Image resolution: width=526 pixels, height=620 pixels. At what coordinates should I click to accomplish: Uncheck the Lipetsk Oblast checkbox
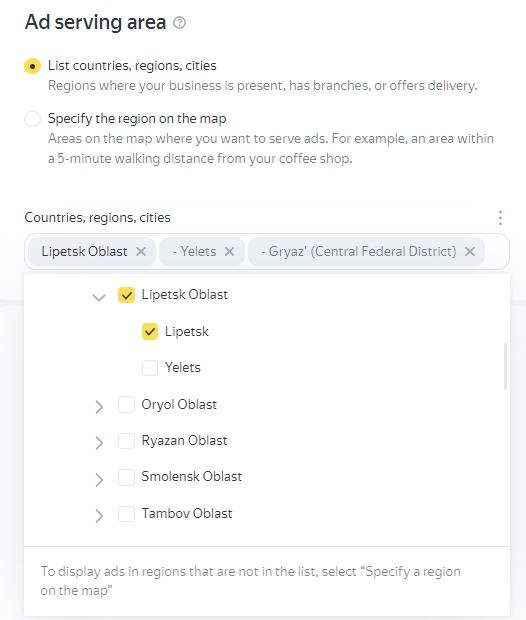pos(127,295)
